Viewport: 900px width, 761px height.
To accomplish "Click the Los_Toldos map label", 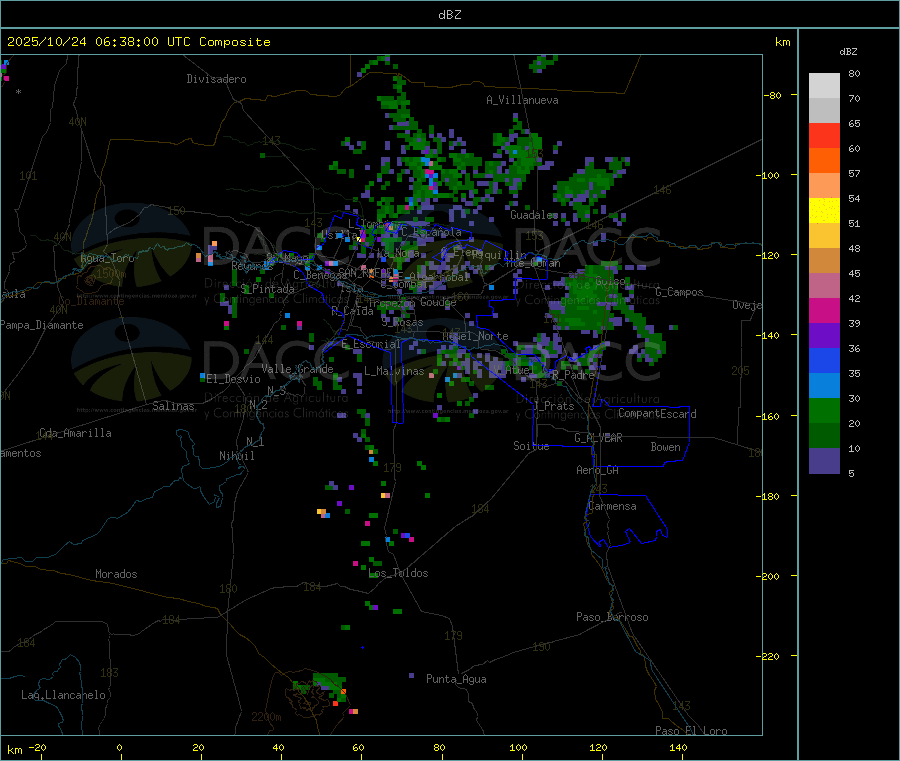I will pyautogui.click(x=398, y=573).
